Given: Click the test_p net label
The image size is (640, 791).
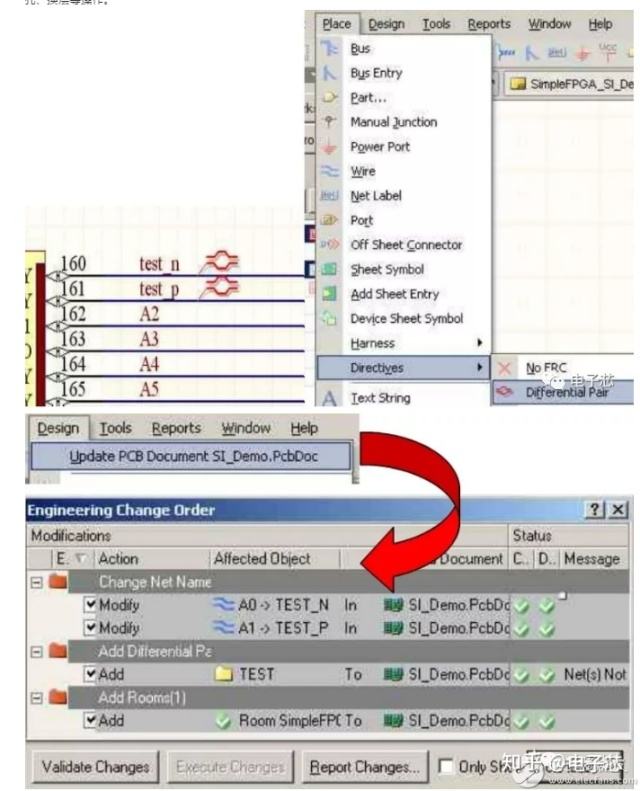Looking at the screenshot, I should click(x=159, y=289).
